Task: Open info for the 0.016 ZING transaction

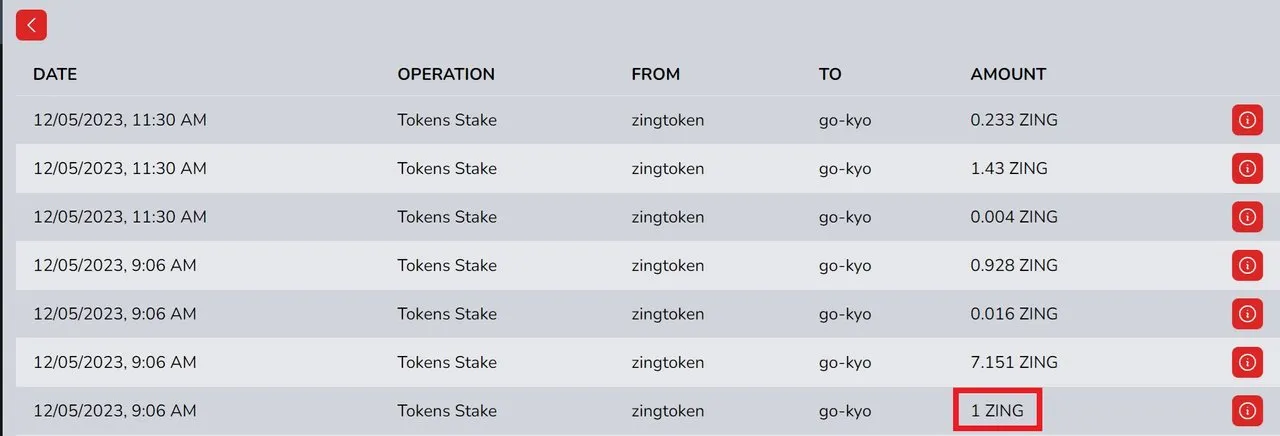Action: pos(1246,314)
